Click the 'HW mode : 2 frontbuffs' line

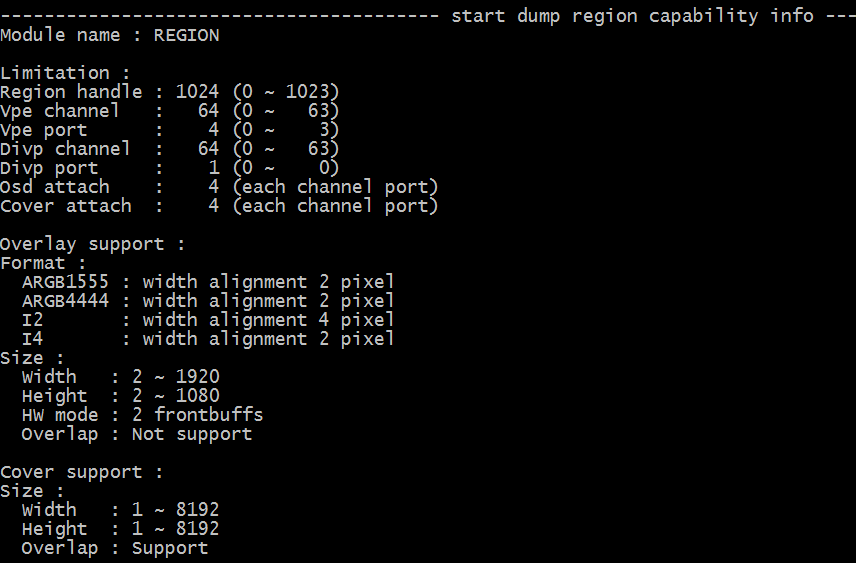142,415
